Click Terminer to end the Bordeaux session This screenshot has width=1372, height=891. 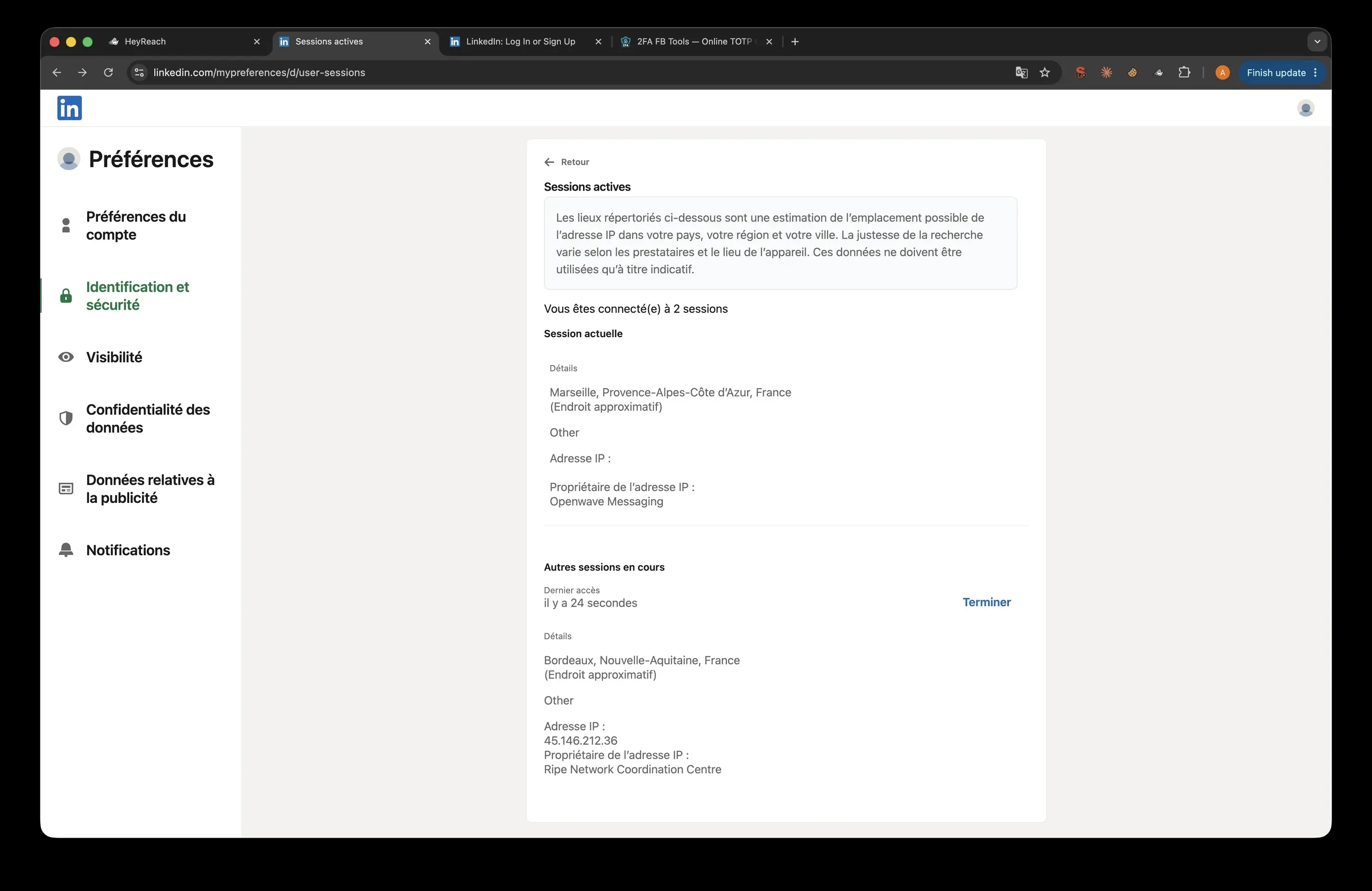[986, 601]
